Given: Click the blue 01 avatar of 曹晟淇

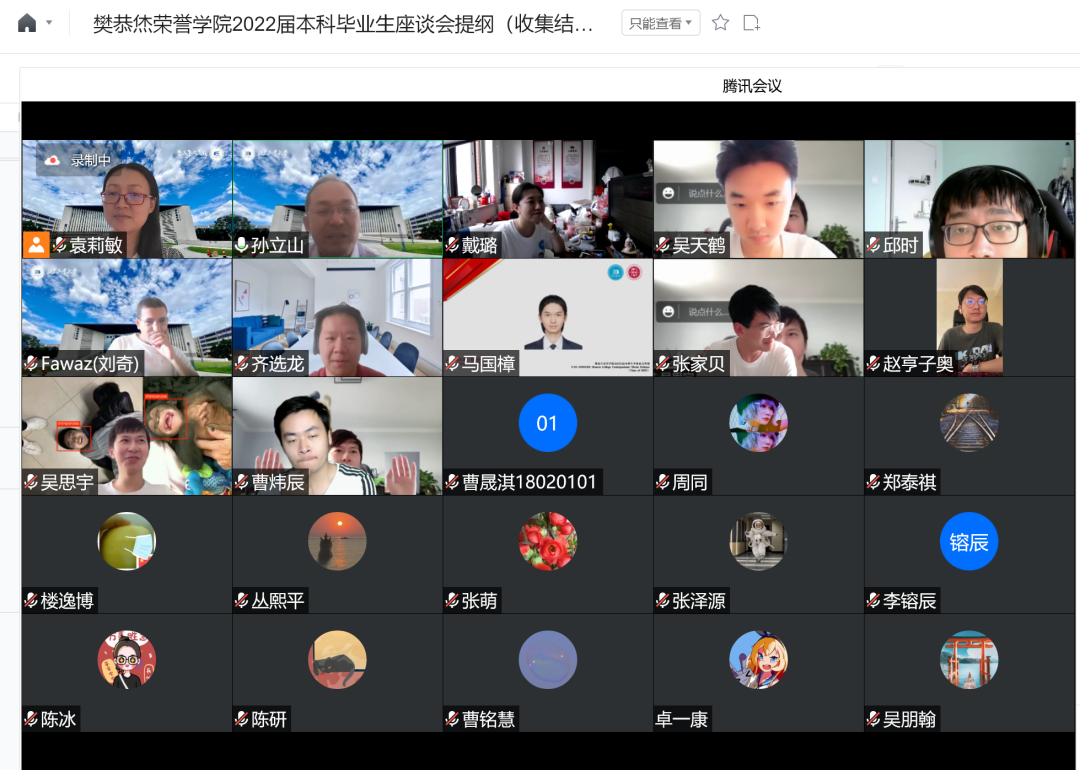Looking at the screenshot, I should 547,423.
